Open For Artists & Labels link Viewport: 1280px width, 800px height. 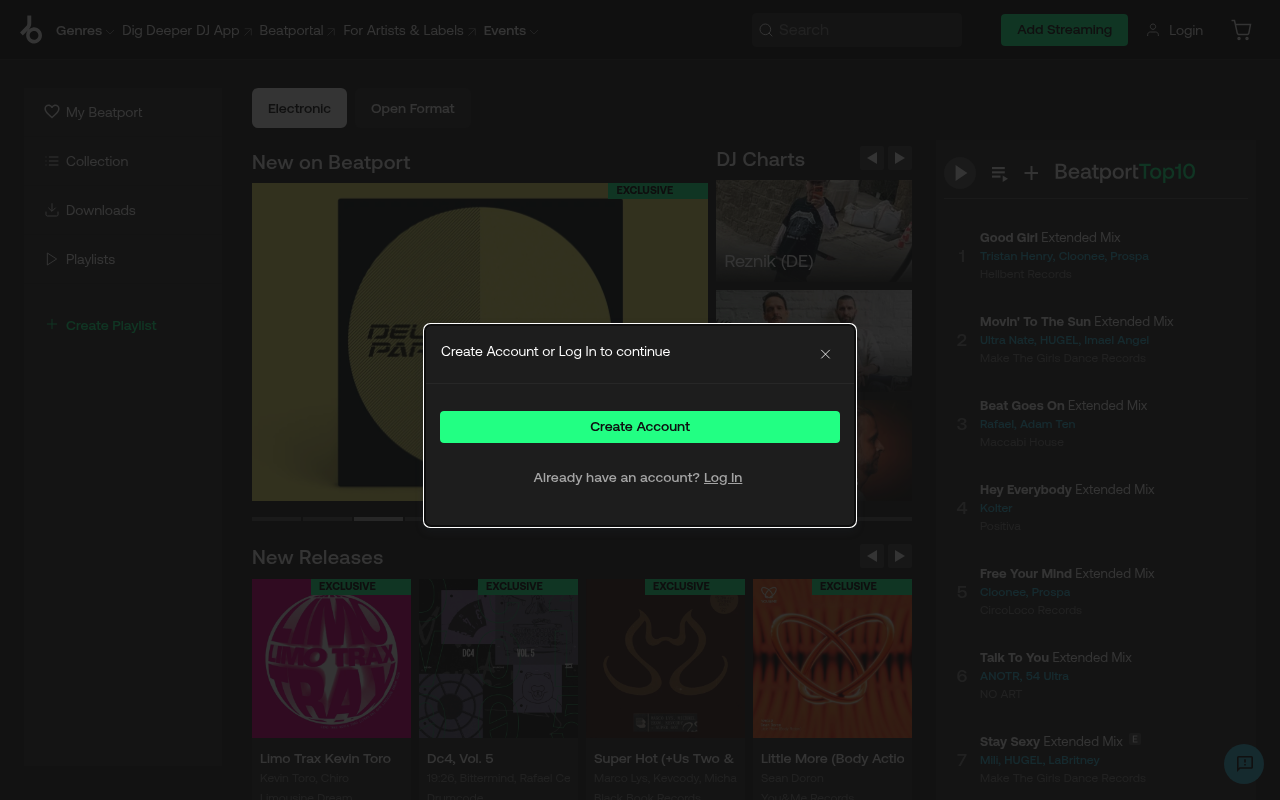click(x=410, y=30)
